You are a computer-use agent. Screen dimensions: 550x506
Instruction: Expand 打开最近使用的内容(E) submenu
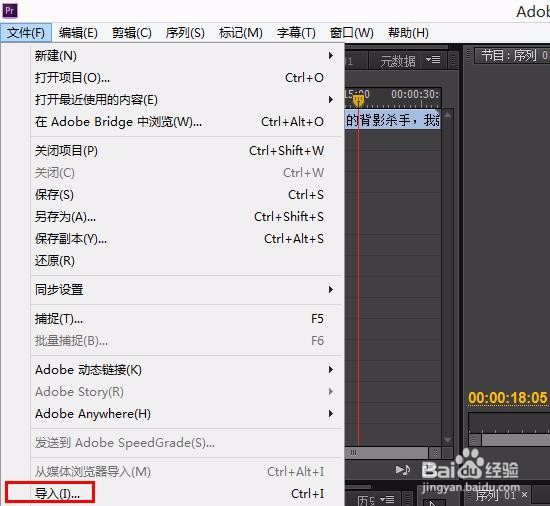point(186,100)
